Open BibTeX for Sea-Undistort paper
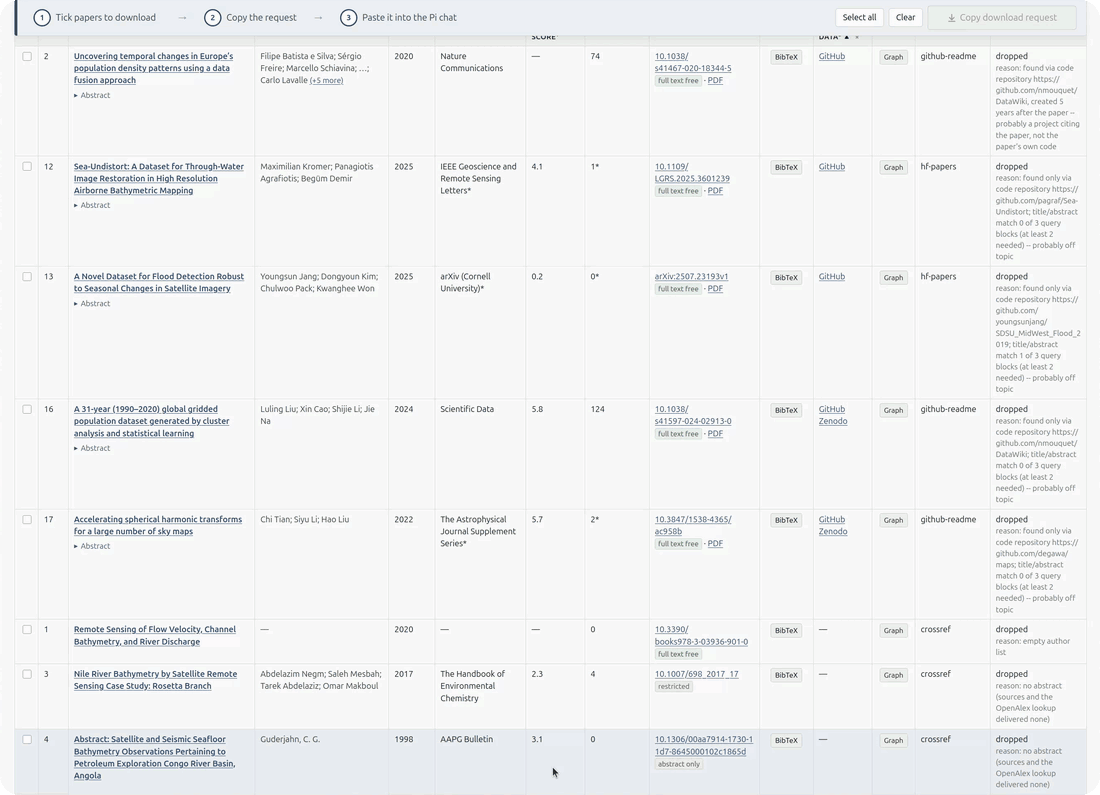Screen dimensions: 1100x795 (786, 167)
